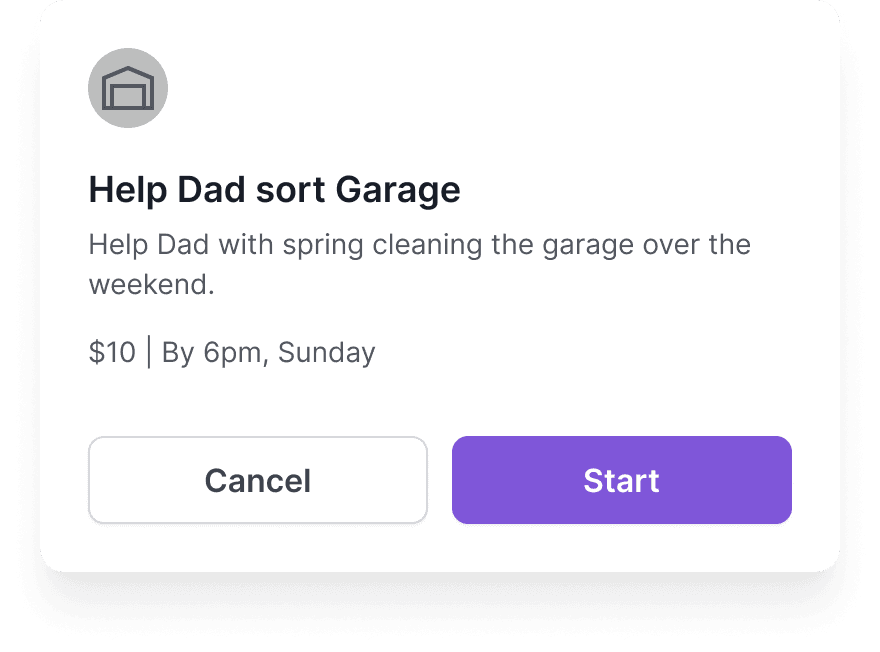Click the Cancel button
880x652 pixels.
click(258, 480)
